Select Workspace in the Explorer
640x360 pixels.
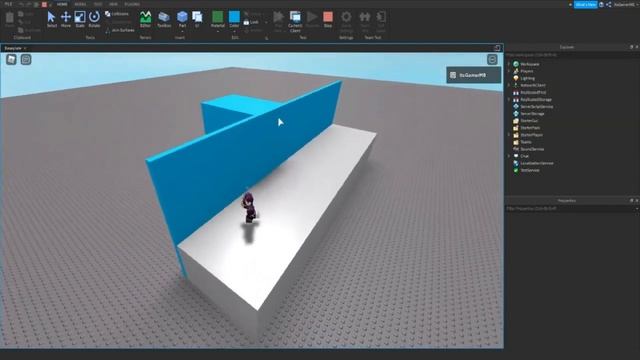pyautogui.click(x=529, y=64)
